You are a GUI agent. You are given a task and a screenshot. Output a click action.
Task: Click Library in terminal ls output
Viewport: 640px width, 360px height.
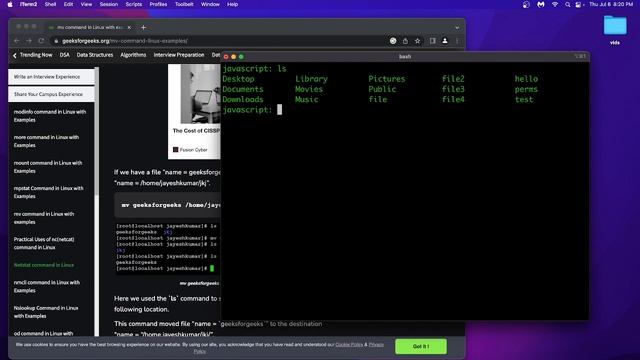(x=311, y=79)
